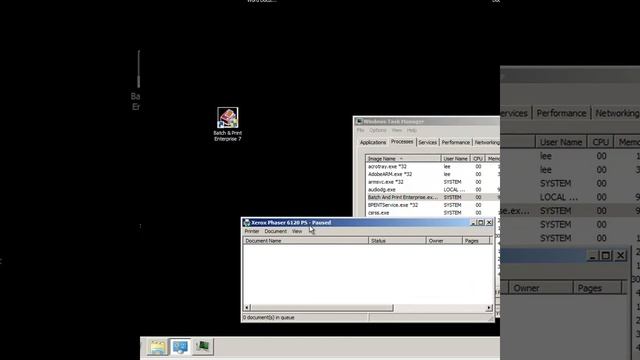
Task: Click the Performance tab in the enlarged magnifier view
Action: click(561, 113)
